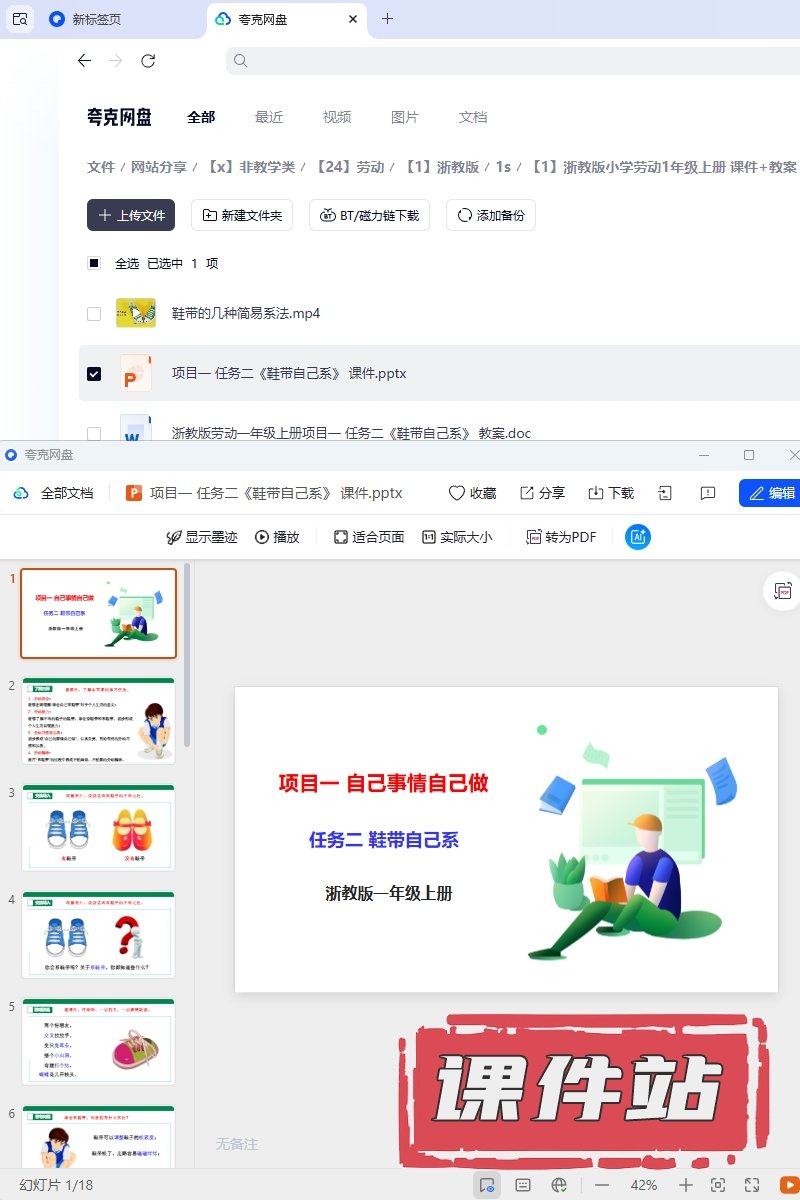The height and width of the screenshot is (1200, 800).
Task: Switch to the 视频 category tab
Action: click(x=337, y=117)
